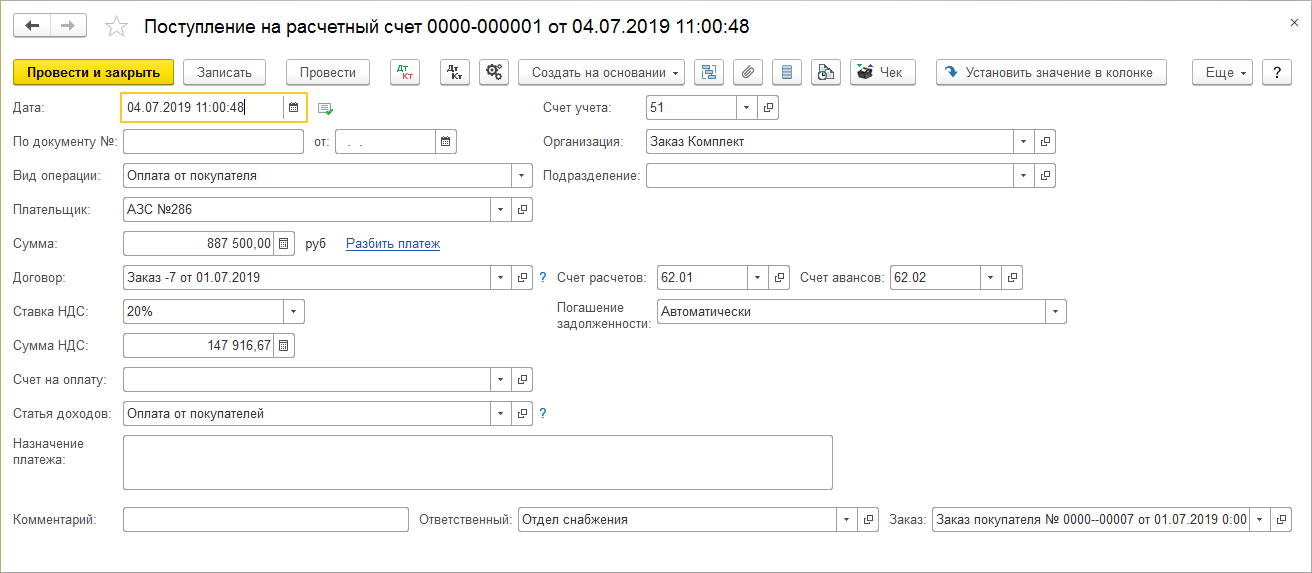Open black Дт/Кт register entries icon
This screenshot has height=573, width=1312.
tap(455, 72)
